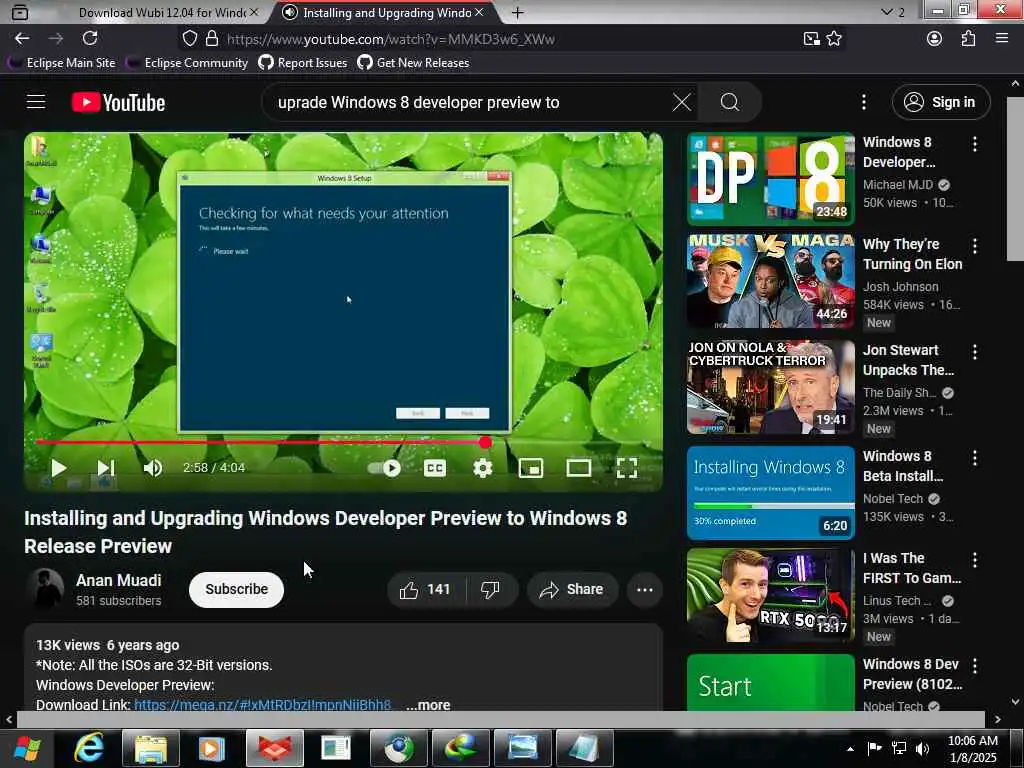Subscribe to Anan Muadi channel
This screenshot has height=768, width=1024.
click(236, 589)
